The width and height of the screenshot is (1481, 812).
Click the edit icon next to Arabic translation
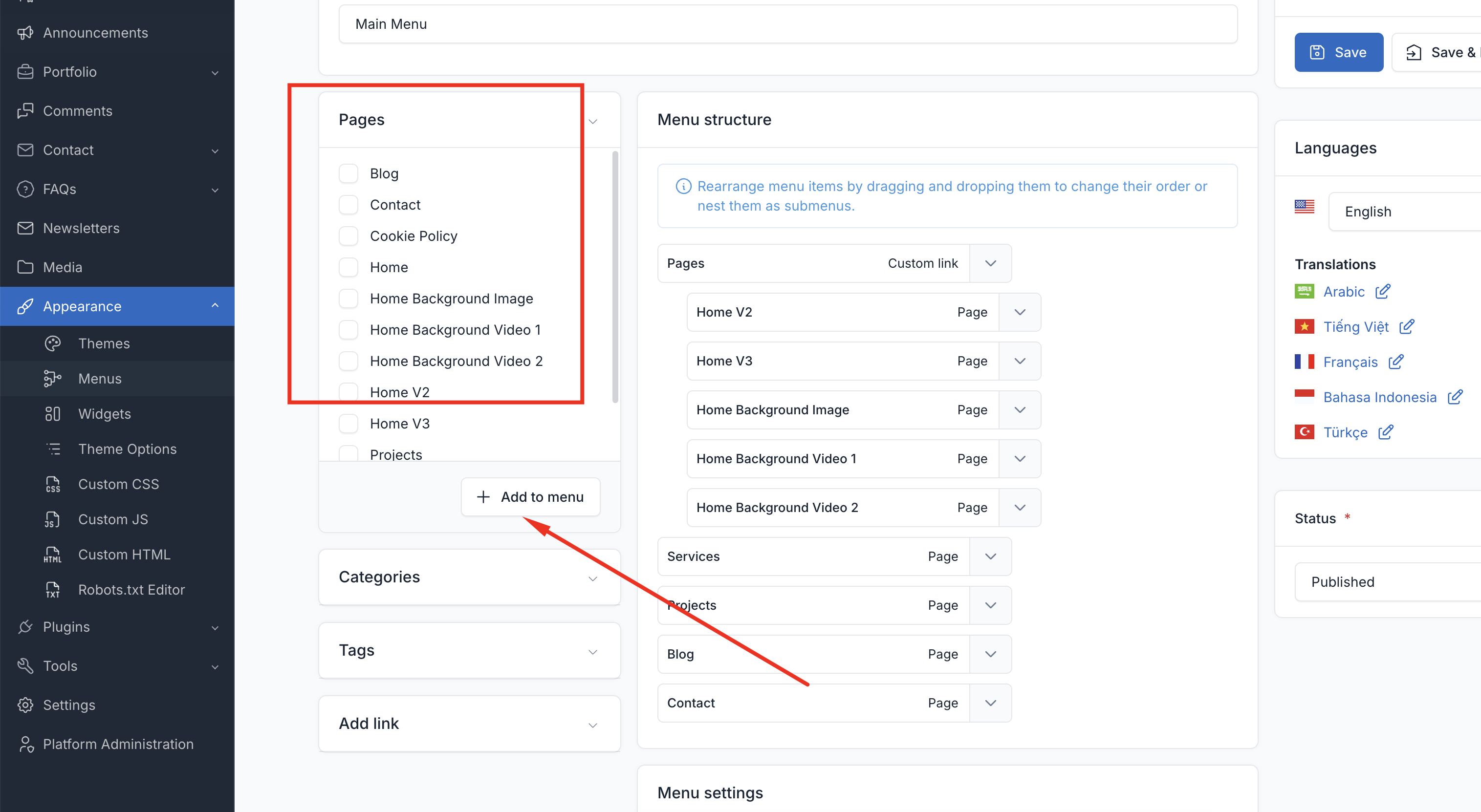point(1383,291)
